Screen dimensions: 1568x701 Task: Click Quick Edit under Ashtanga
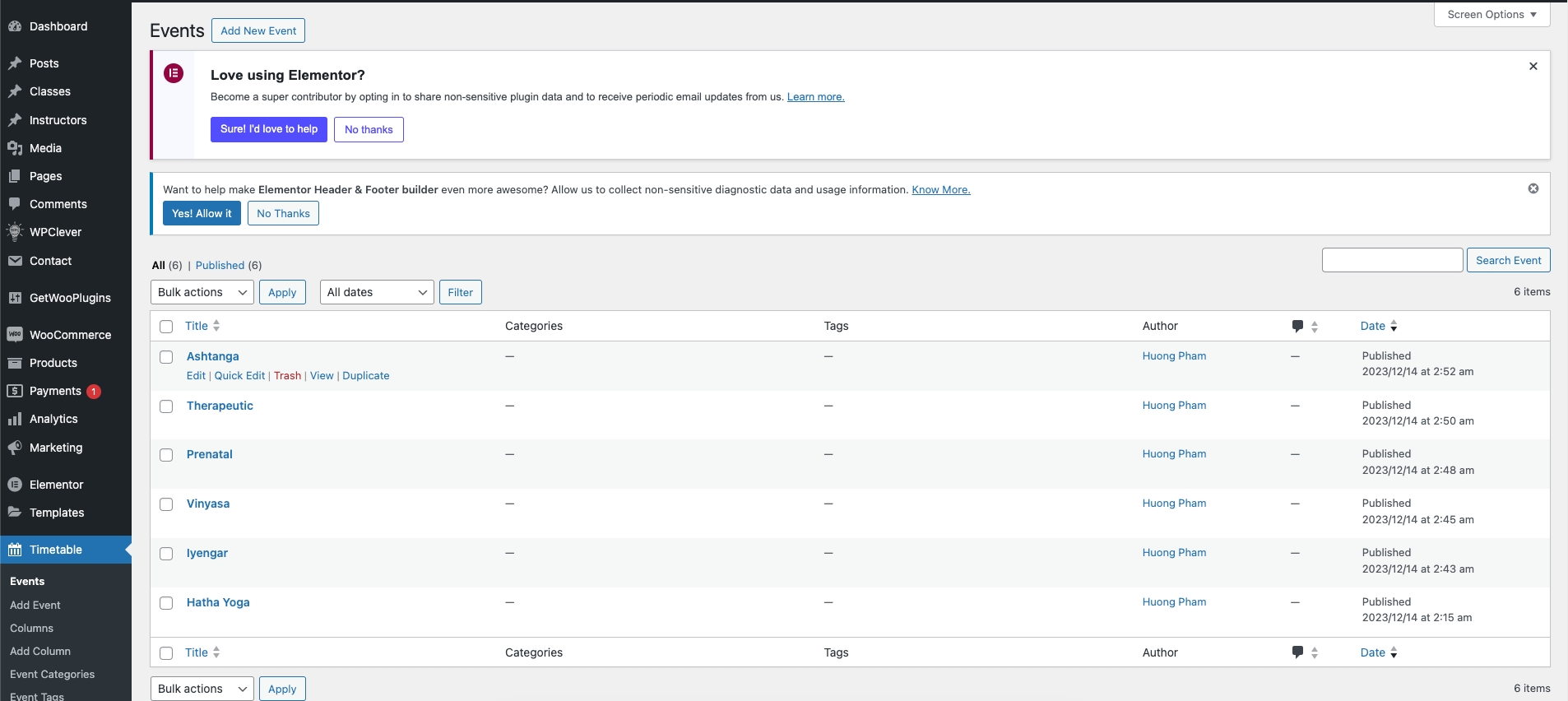[x=239, y=375]
